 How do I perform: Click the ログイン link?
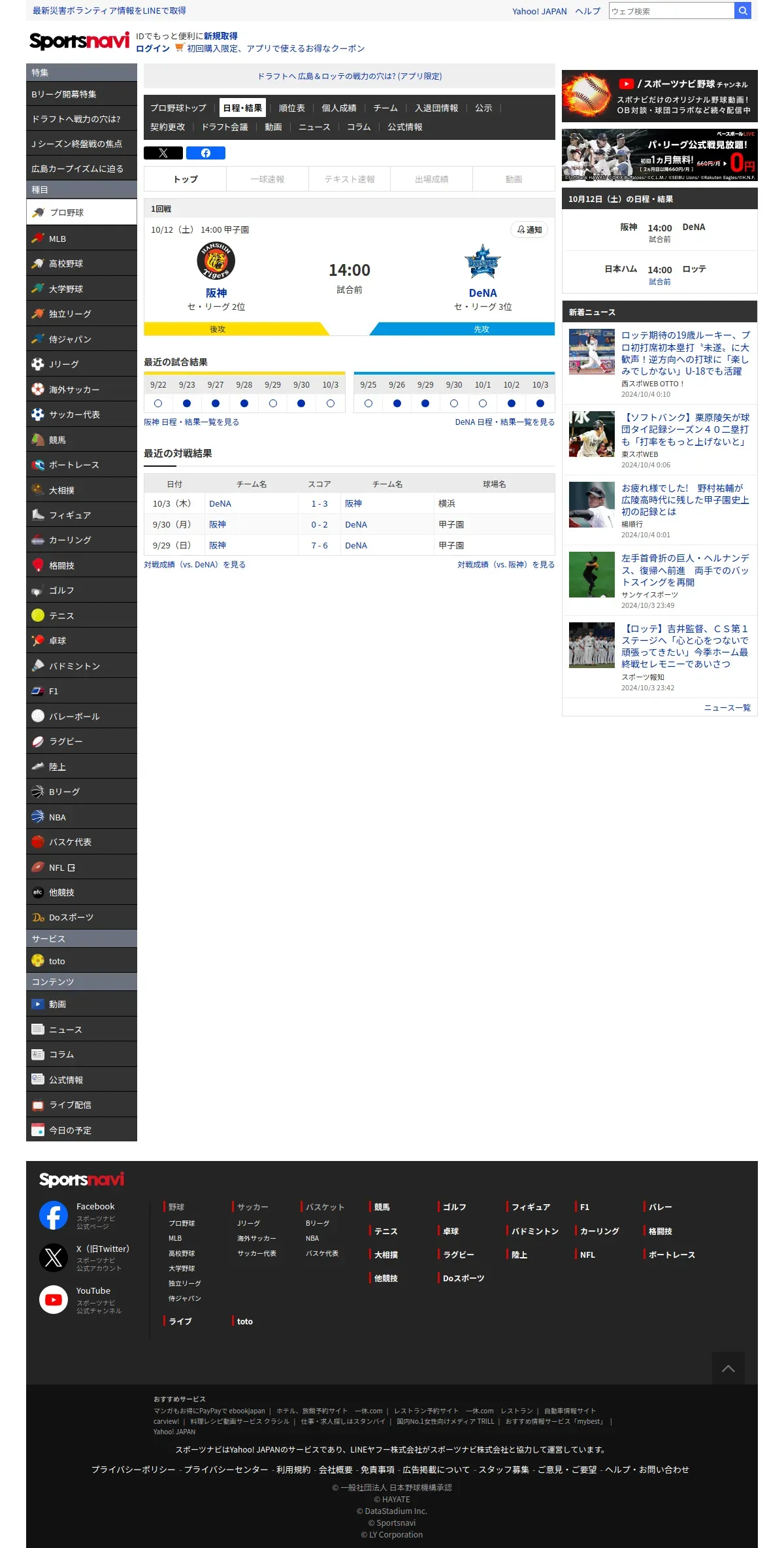coord(153,48)
